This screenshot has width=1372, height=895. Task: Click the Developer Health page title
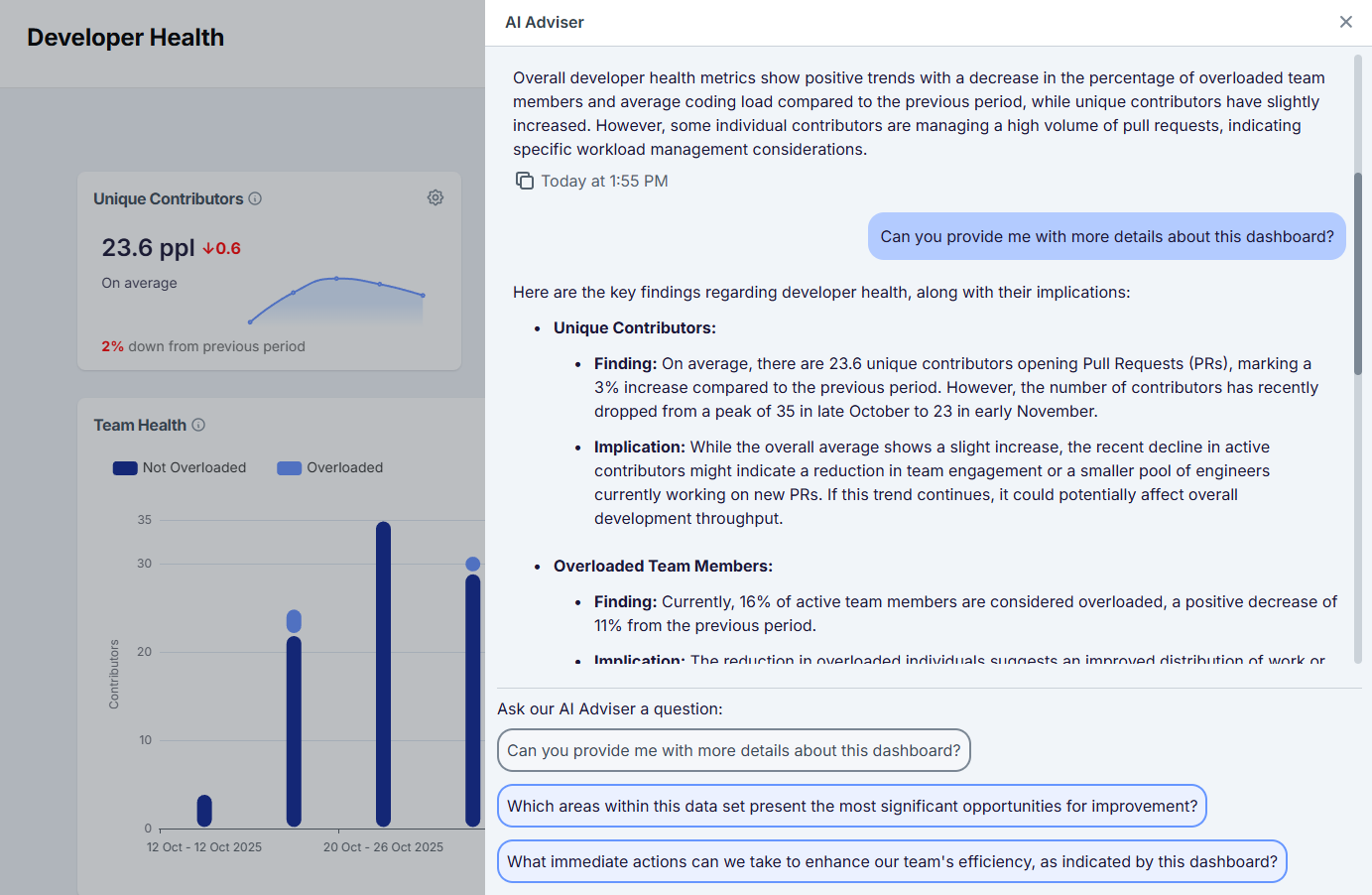125,37
